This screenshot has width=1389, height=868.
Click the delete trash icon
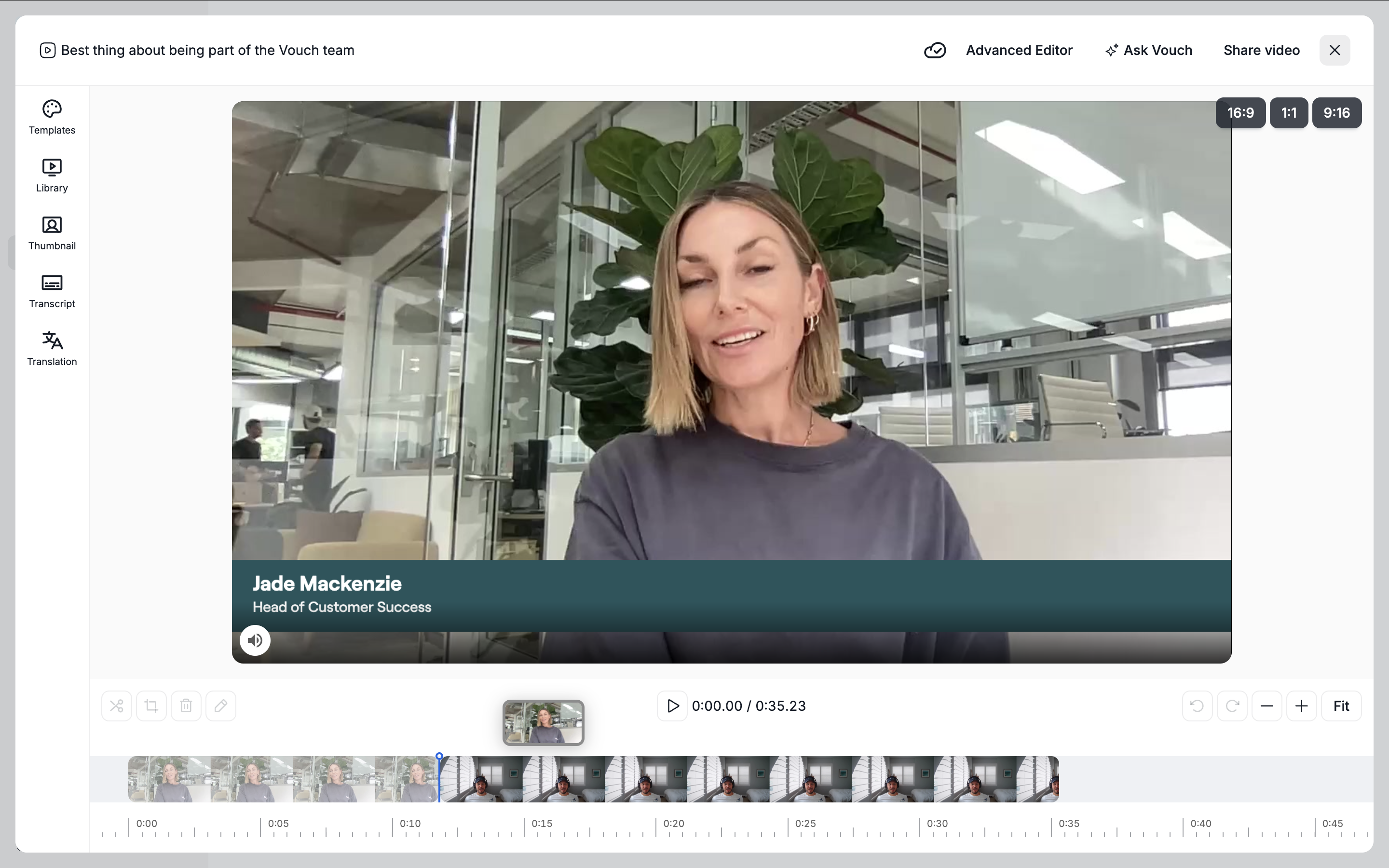pyautogui.click(x=186, y=705)
